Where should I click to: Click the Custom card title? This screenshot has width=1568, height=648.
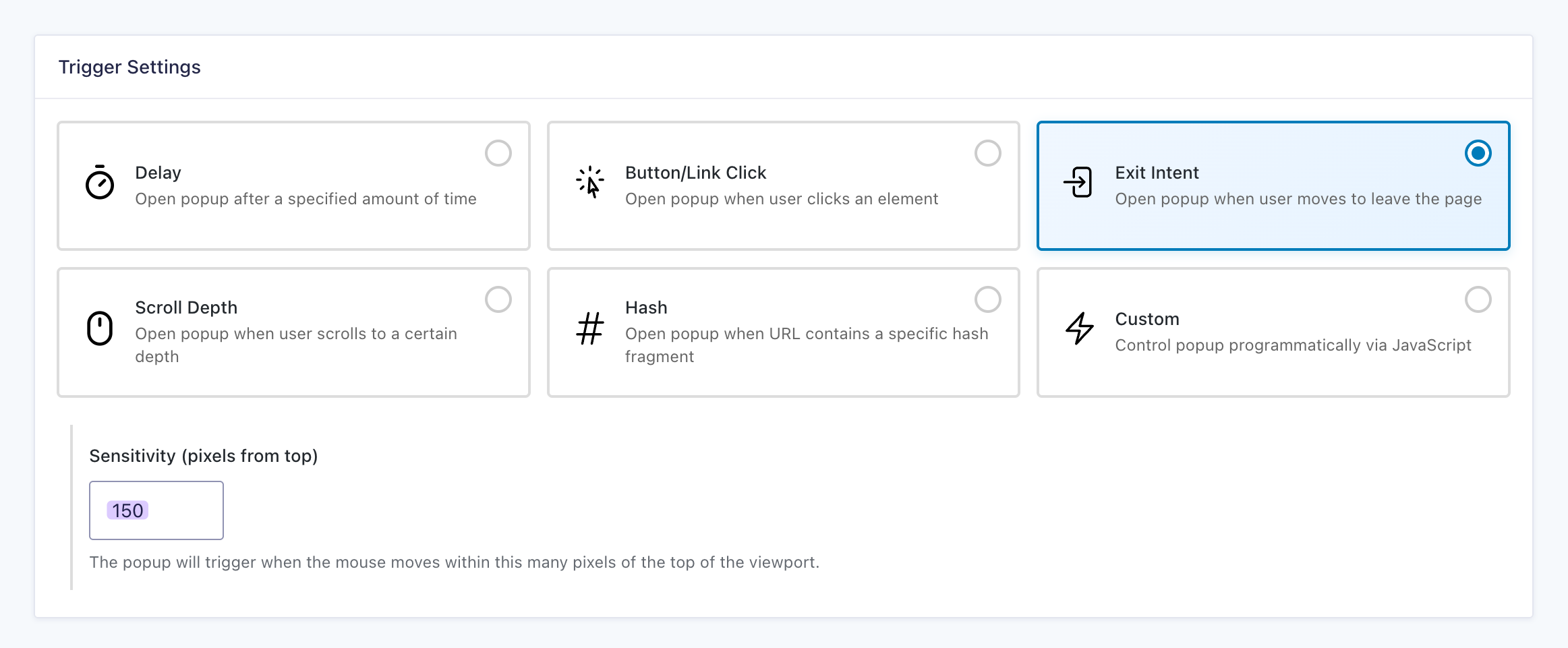(1147, 319)
